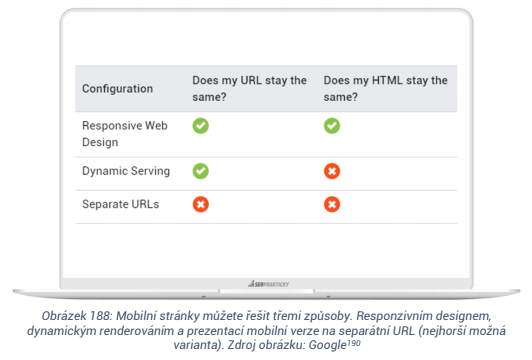Click Dynamic Serving red HTML cross icon
Screen dimensions: 532x360
point(332,171)
